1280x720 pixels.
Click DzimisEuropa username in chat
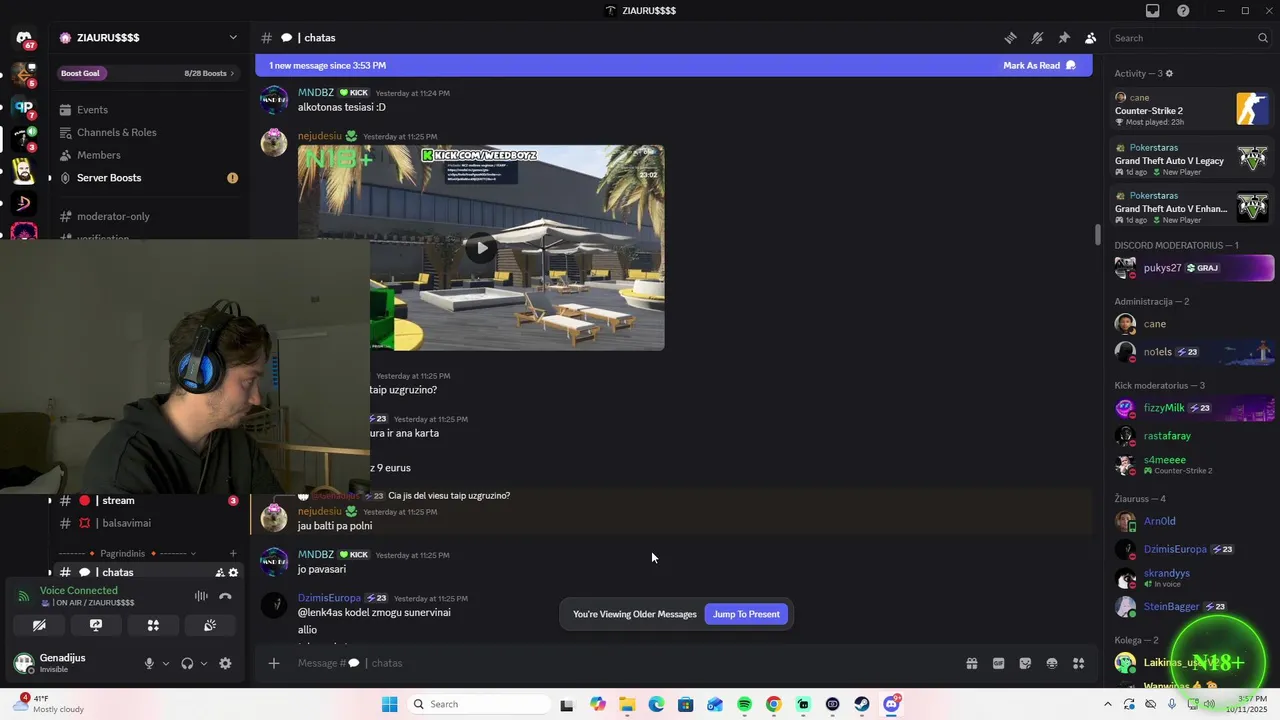(x=329, y=598)
